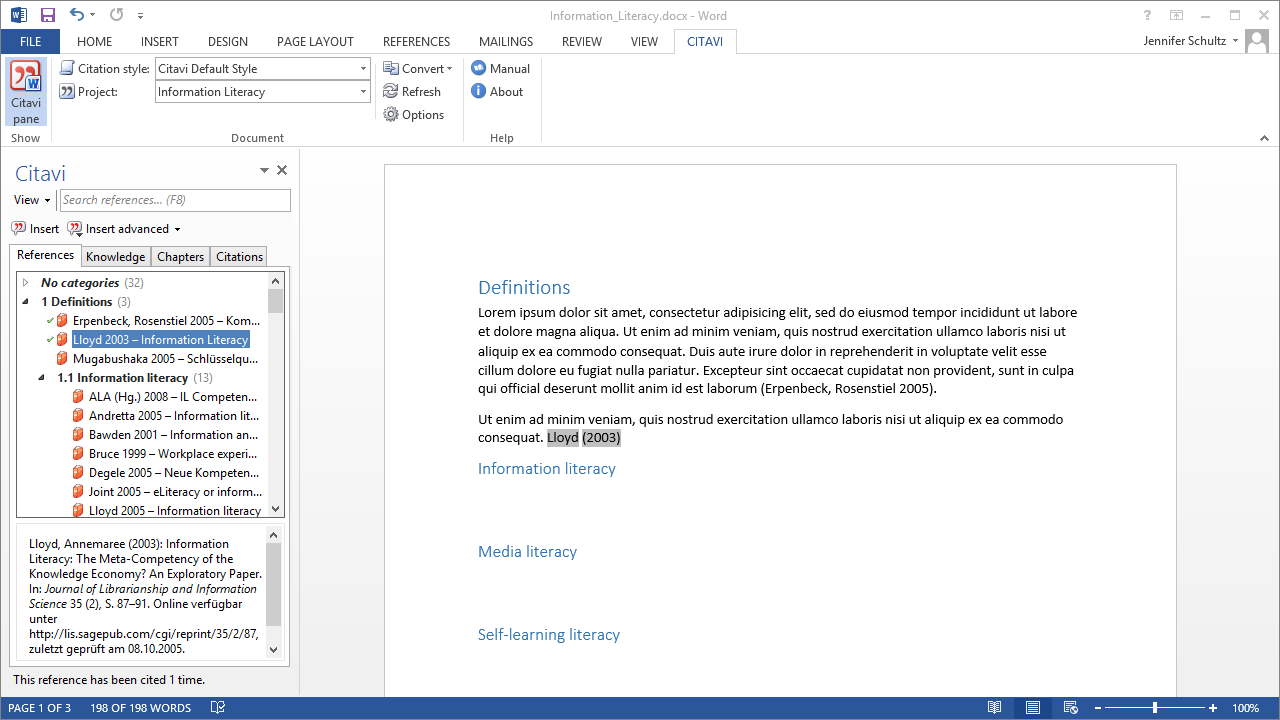Click the proofing errors icon in status bar

[x=218, y=708]
